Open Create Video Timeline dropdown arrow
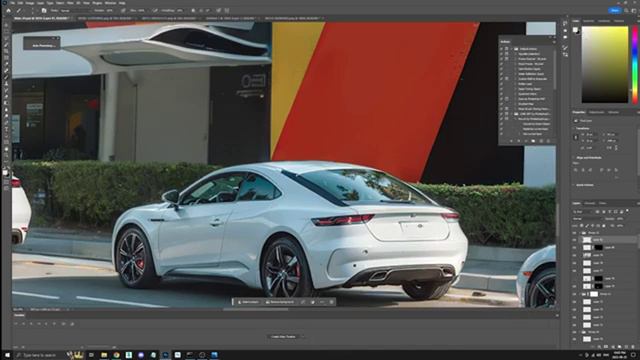The height and width of the screenshot is (360, 640). click(x=303, y=337)
